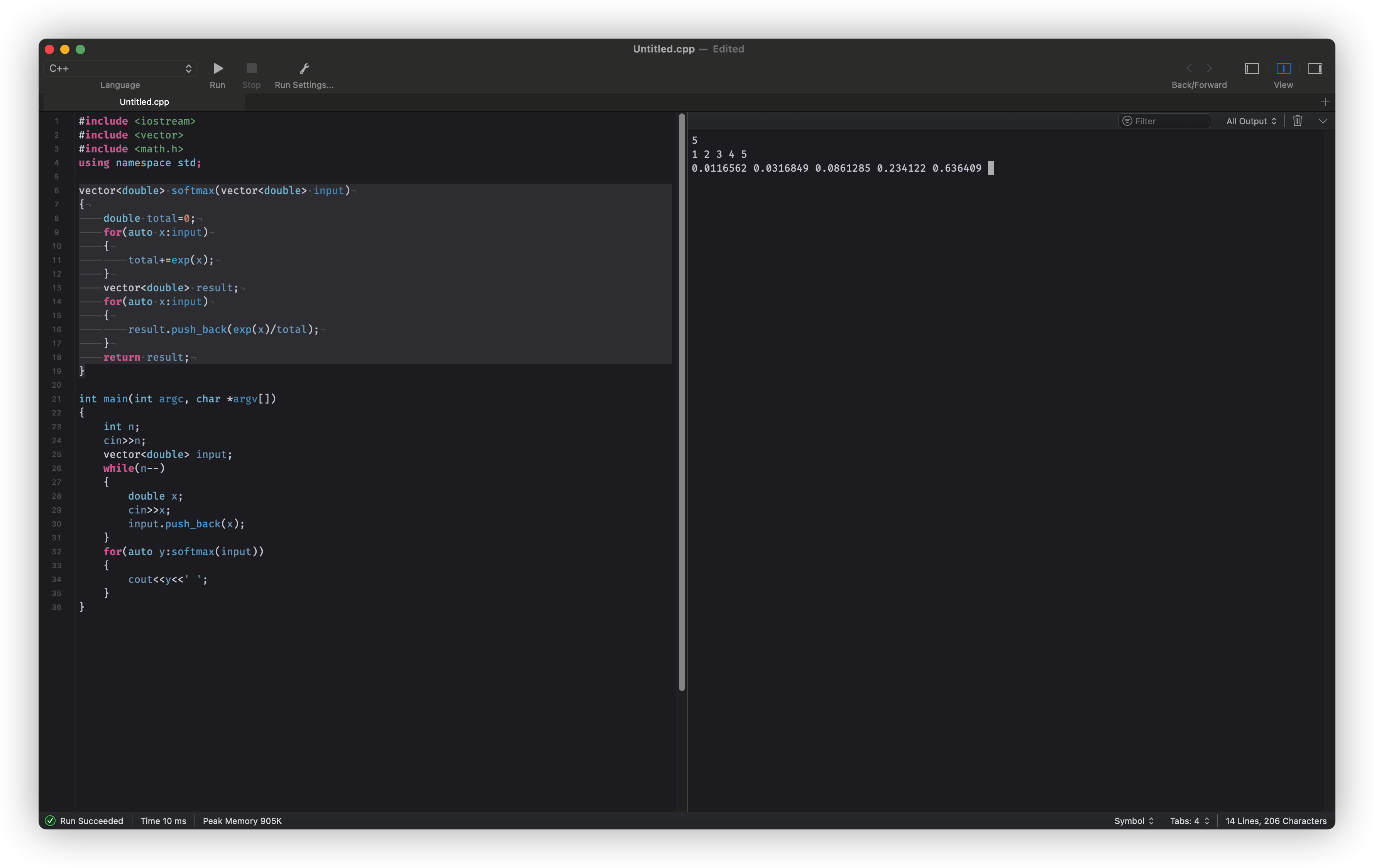Screen dimensions: 1374x868
Task: Click the 'cin>>n;' line
Action: point(124,440)
